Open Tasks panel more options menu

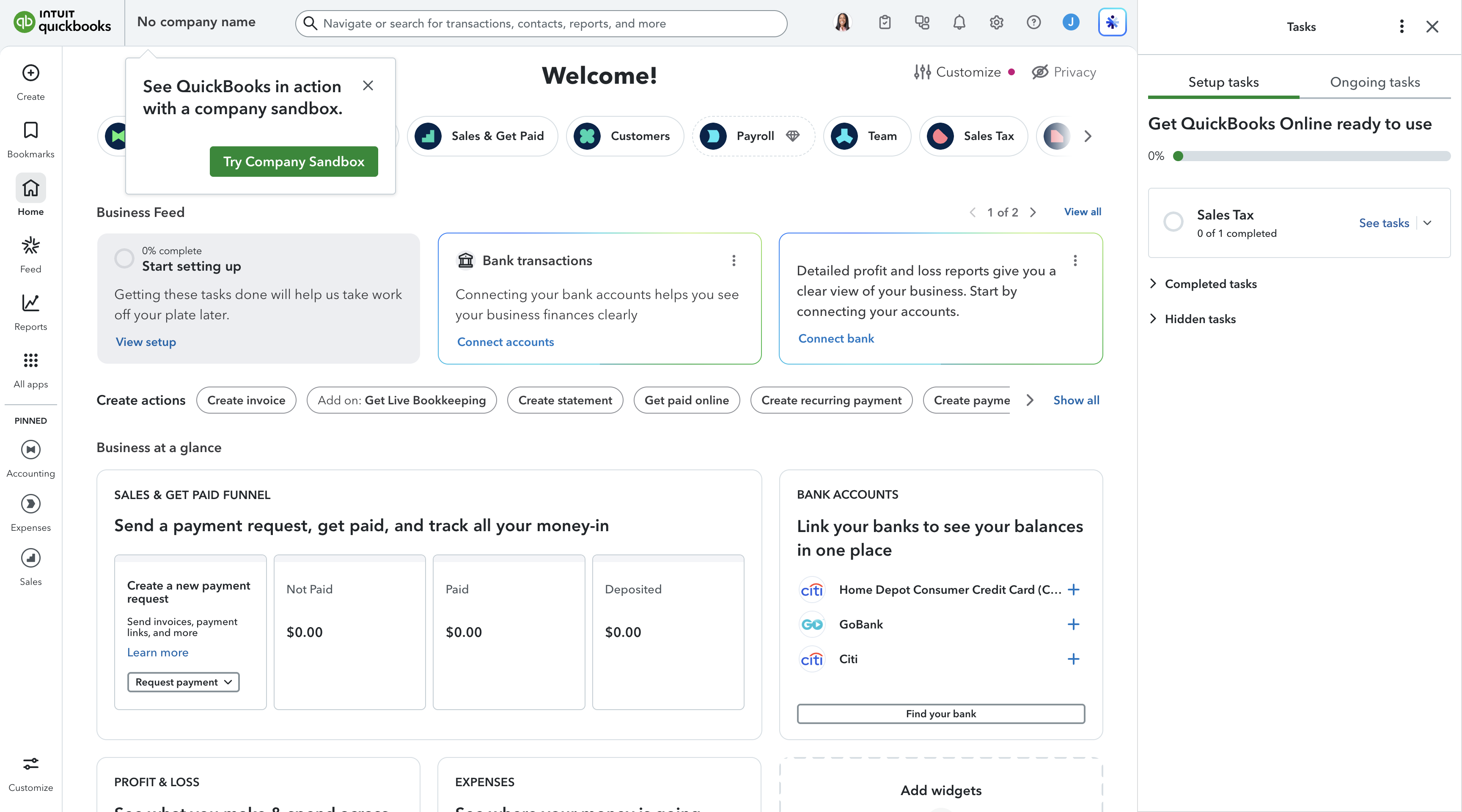click(1401, 27)
